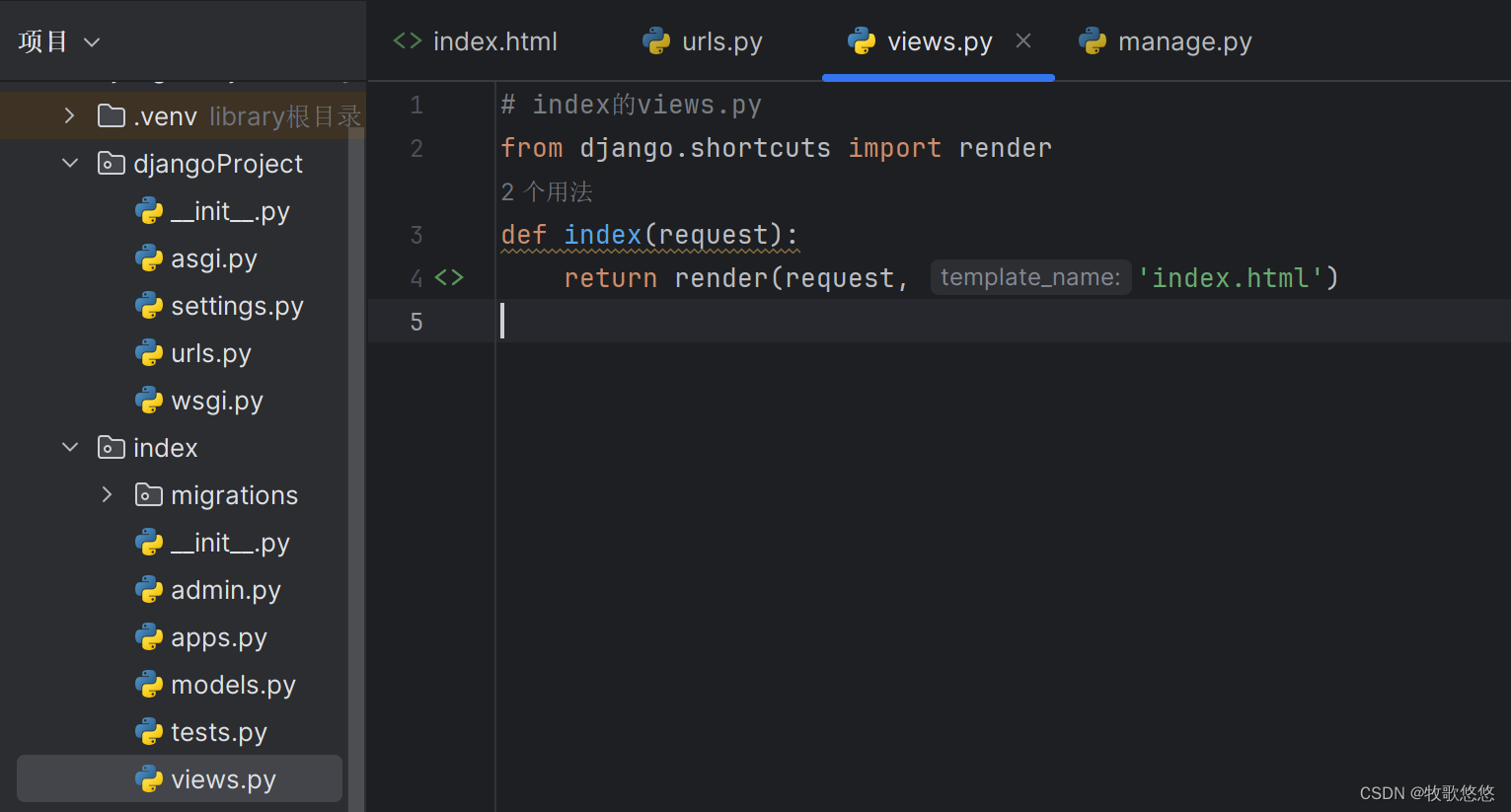This screenshot has width=1511, height=812.
Task: Open asgi.py in project tree
Action: (214, 258)
